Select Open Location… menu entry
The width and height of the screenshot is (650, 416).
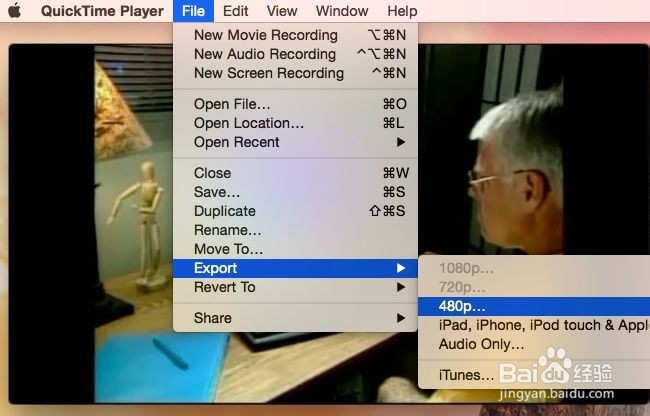click(295, 123)
